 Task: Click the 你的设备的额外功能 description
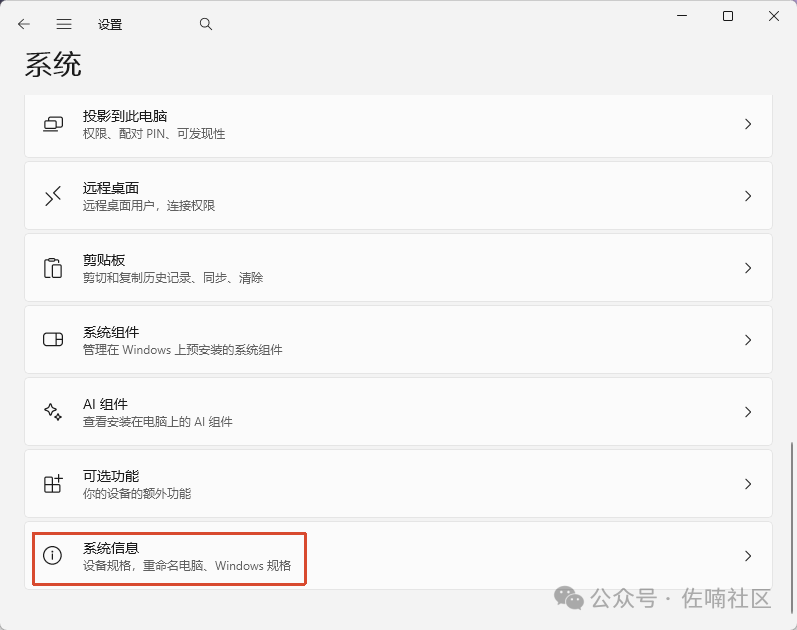coord(137,494)
